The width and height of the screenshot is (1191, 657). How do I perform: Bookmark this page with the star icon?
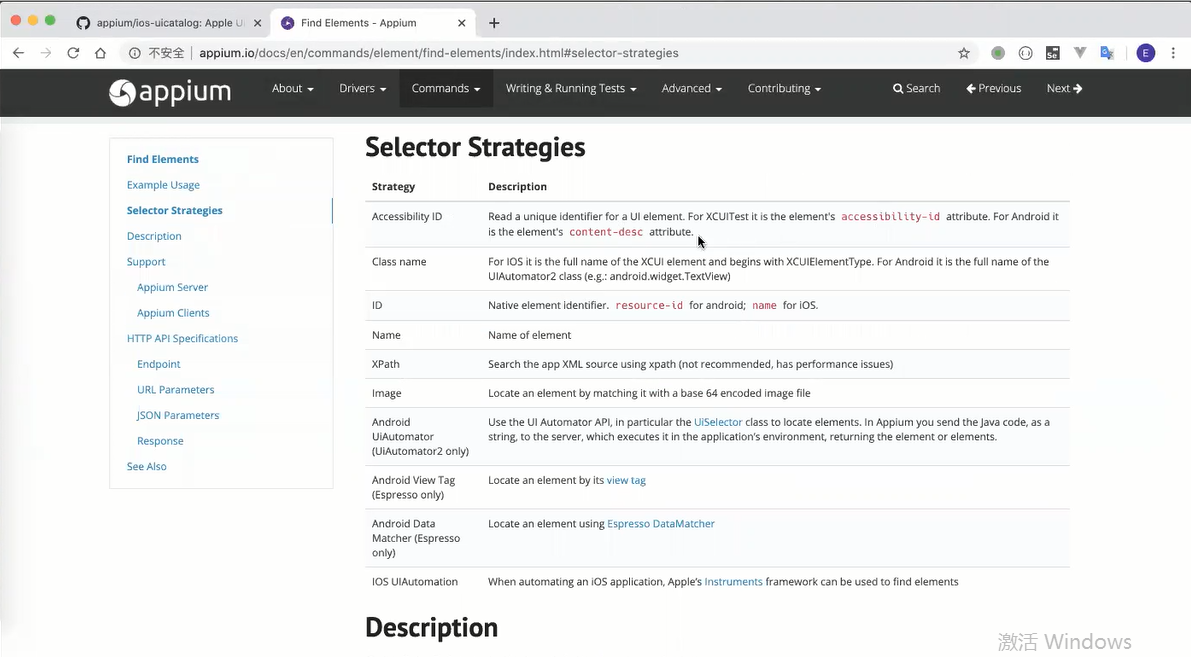[964, 53]
